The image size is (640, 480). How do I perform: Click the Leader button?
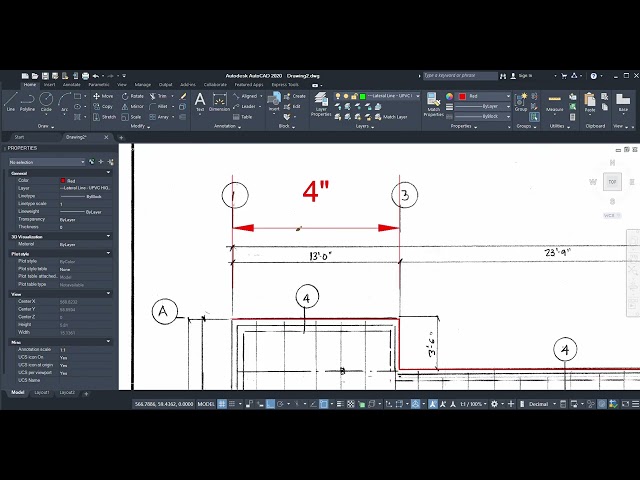(244, 107)
